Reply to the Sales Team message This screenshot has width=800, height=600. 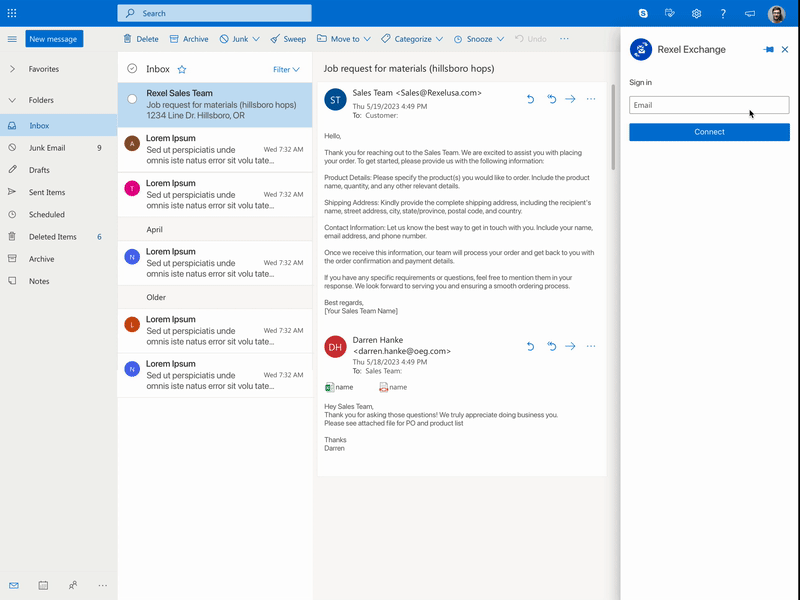[531, 99]
